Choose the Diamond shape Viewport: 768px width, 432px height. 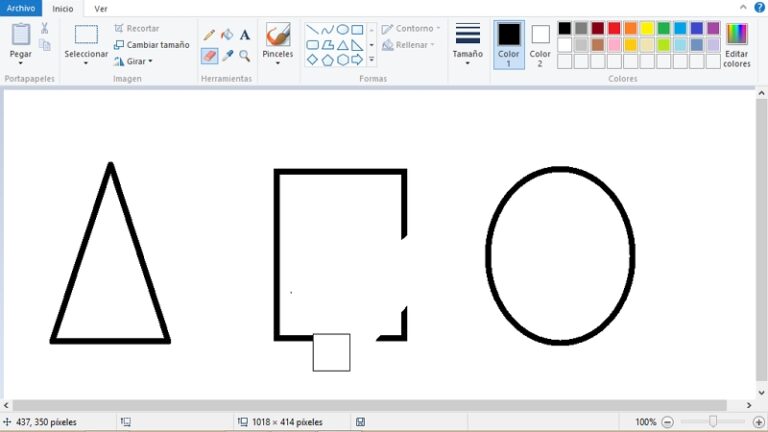click(x=312, y=60)
